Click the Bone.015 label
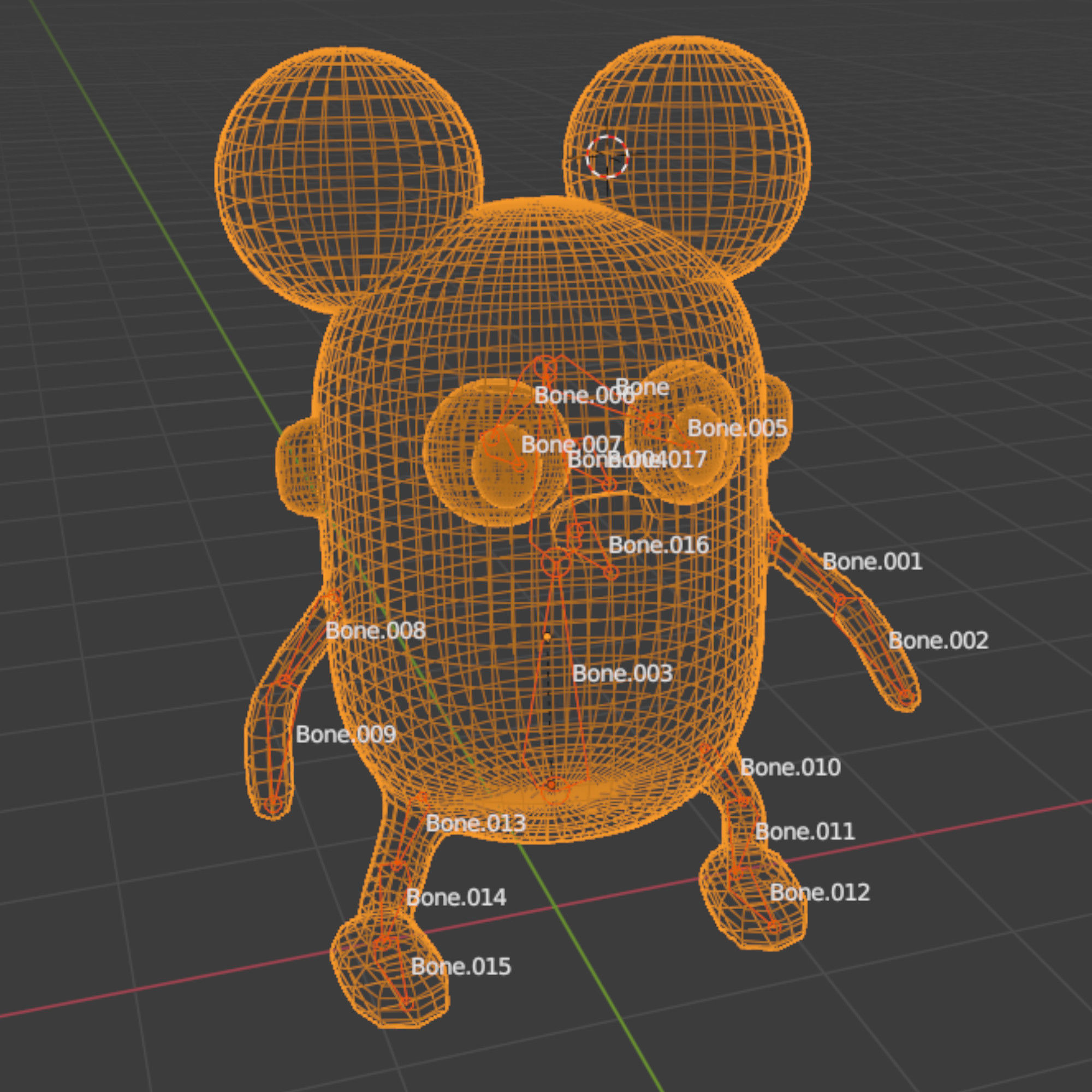This screenshot has height=1092, width=1092. point(461,966)
